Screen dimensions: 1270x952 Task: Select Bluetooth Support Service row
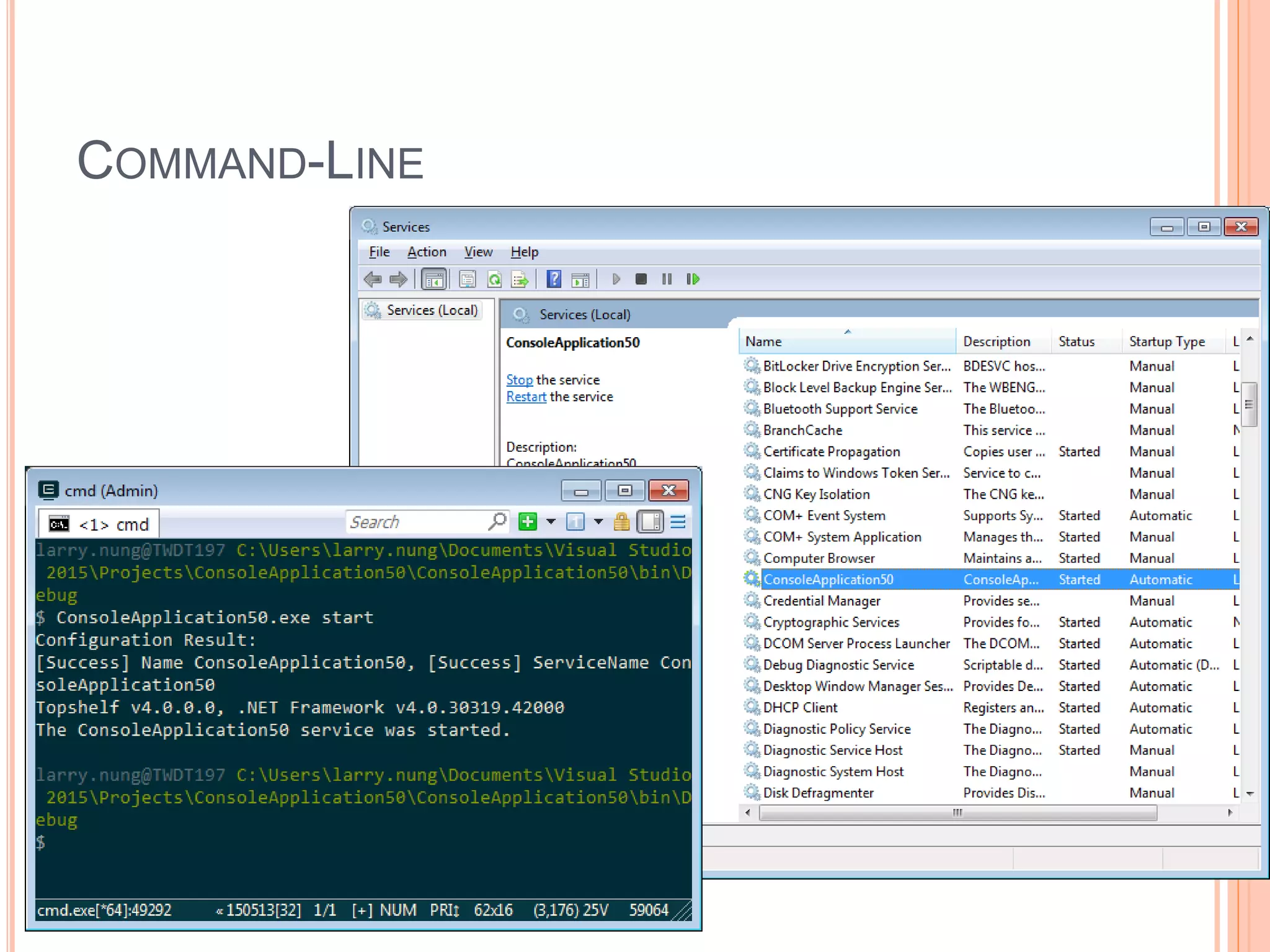coord(991,409)
